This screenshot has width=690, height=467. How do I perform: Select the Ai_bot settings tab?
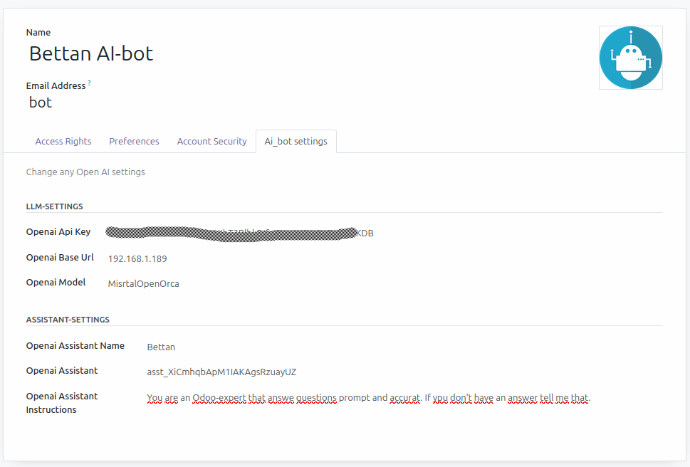click(295, 142)
